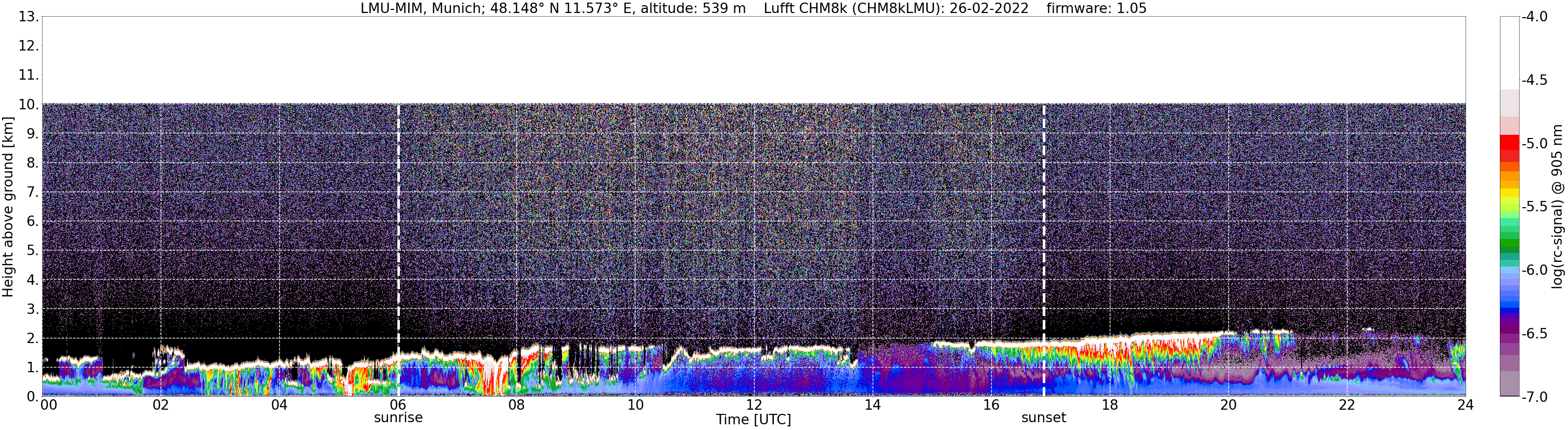Click the red band of the colorbar near -5.0
This screenshot has height=430, width=1568.
[1509, 144]
